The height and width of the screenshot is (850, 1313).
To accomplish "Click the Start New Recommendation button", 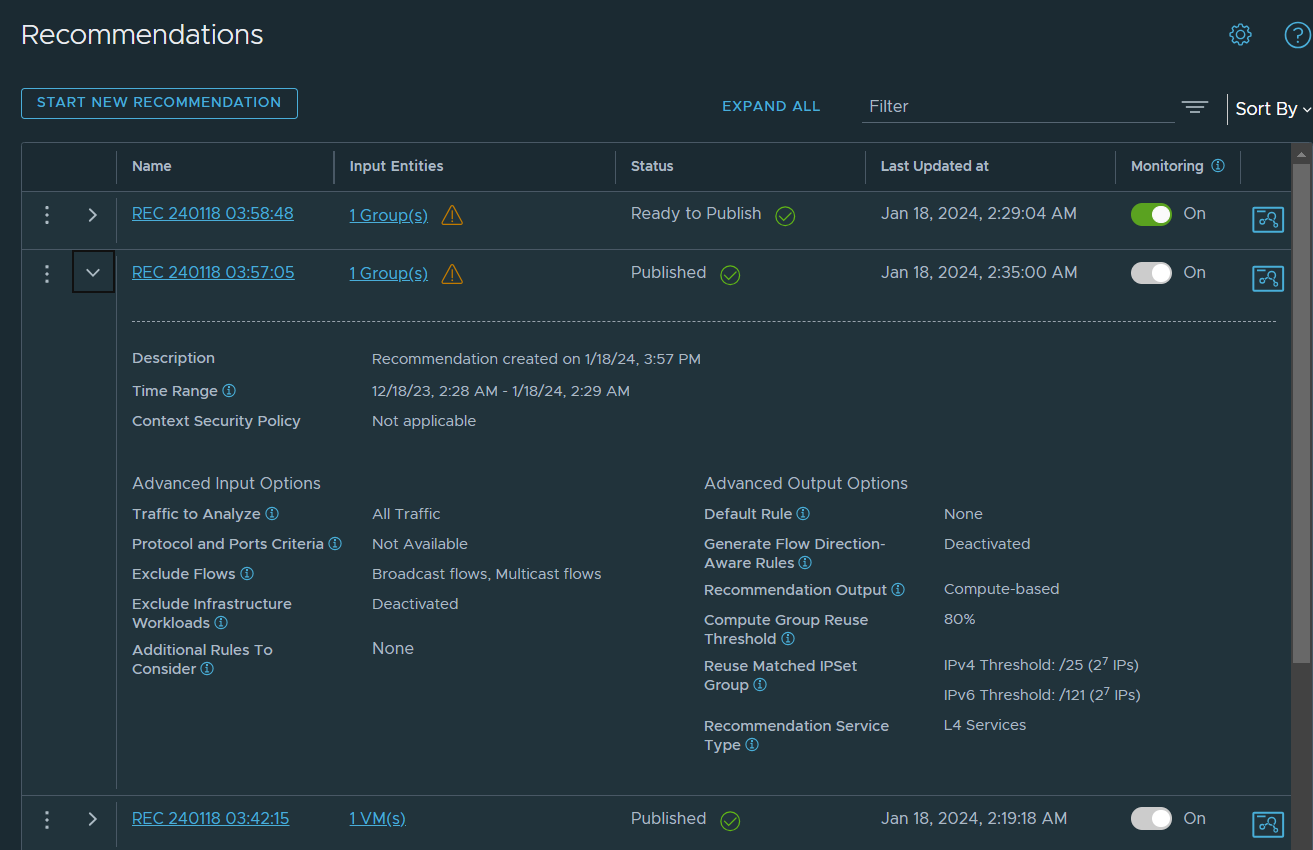I will [159, 103].
